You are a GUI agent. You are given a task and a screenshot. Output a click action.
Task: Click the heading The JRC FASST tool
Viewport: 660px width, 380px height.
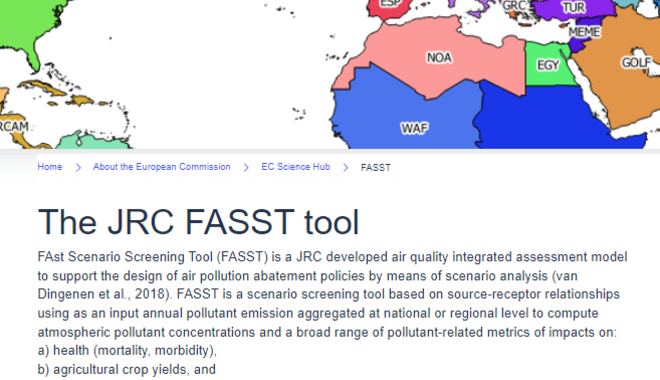tap(198, 222)
